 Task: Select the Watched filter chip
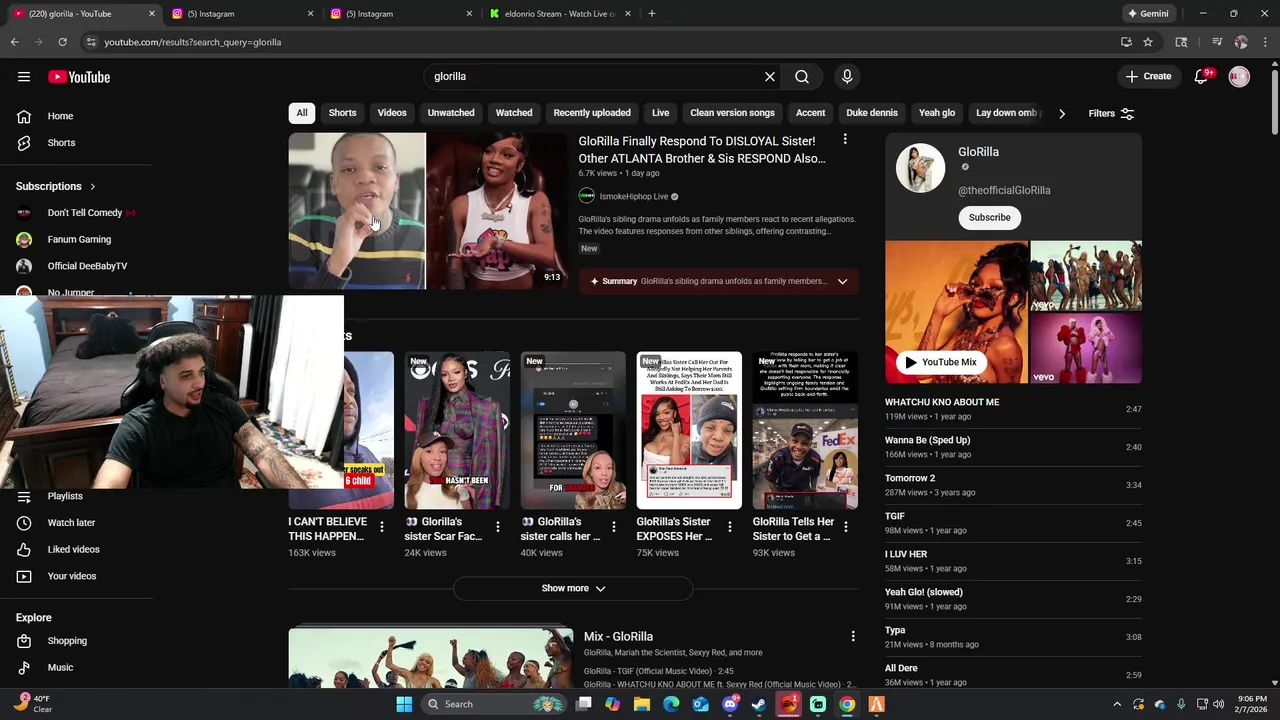[x=514, y=113]
